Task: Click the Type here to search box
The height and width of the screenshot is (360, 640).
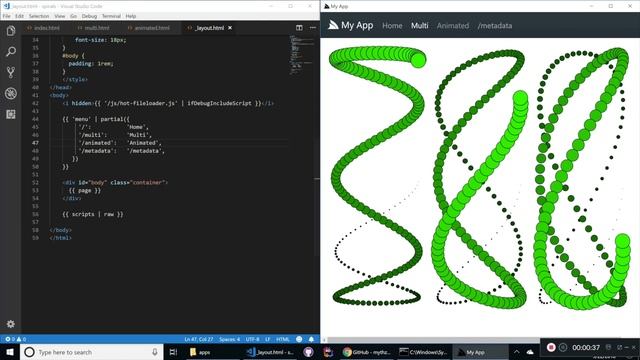Action: click(x=92, y=352)
